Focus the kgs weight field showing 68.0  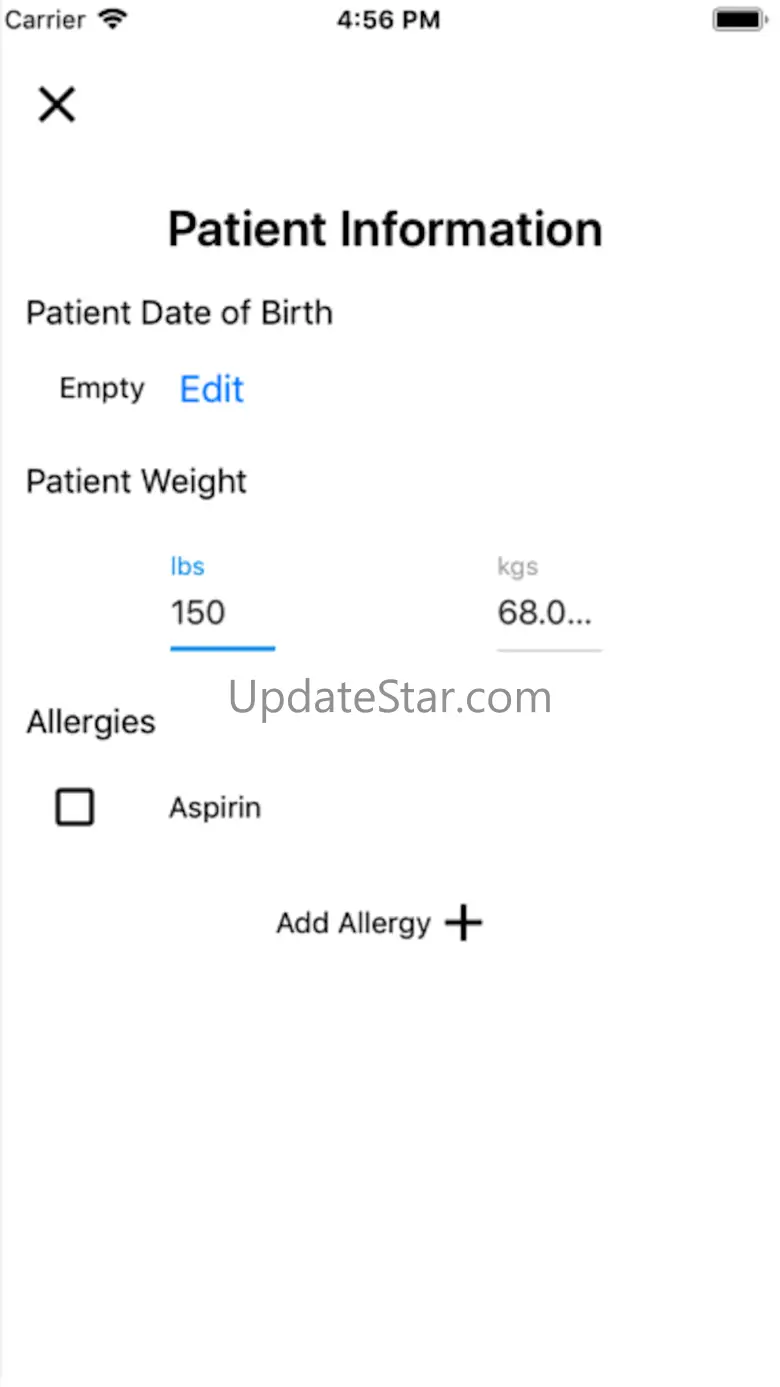[549, 612]
